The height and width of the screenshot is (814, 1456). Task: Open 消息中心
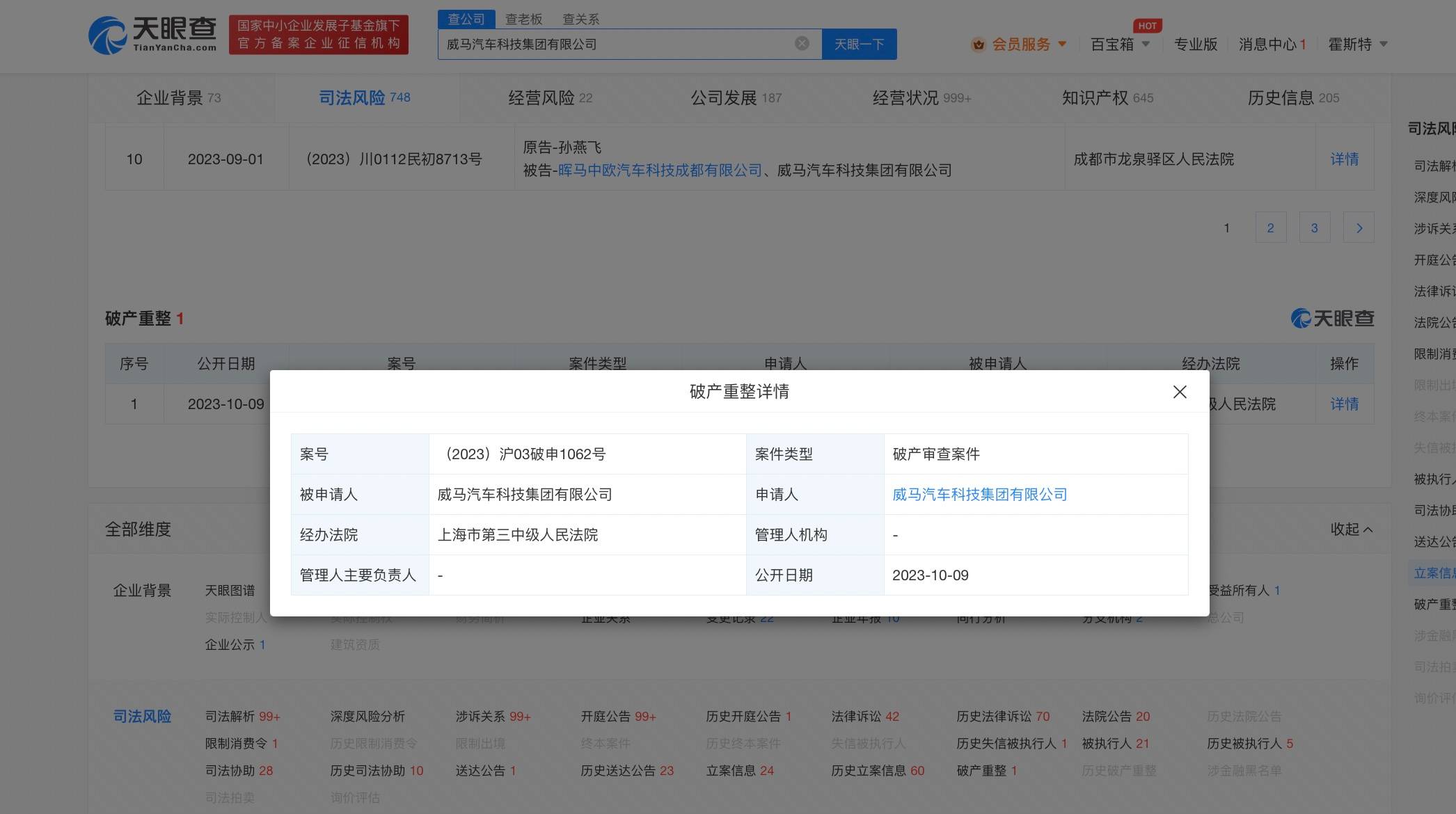(x=1272, y=44)
